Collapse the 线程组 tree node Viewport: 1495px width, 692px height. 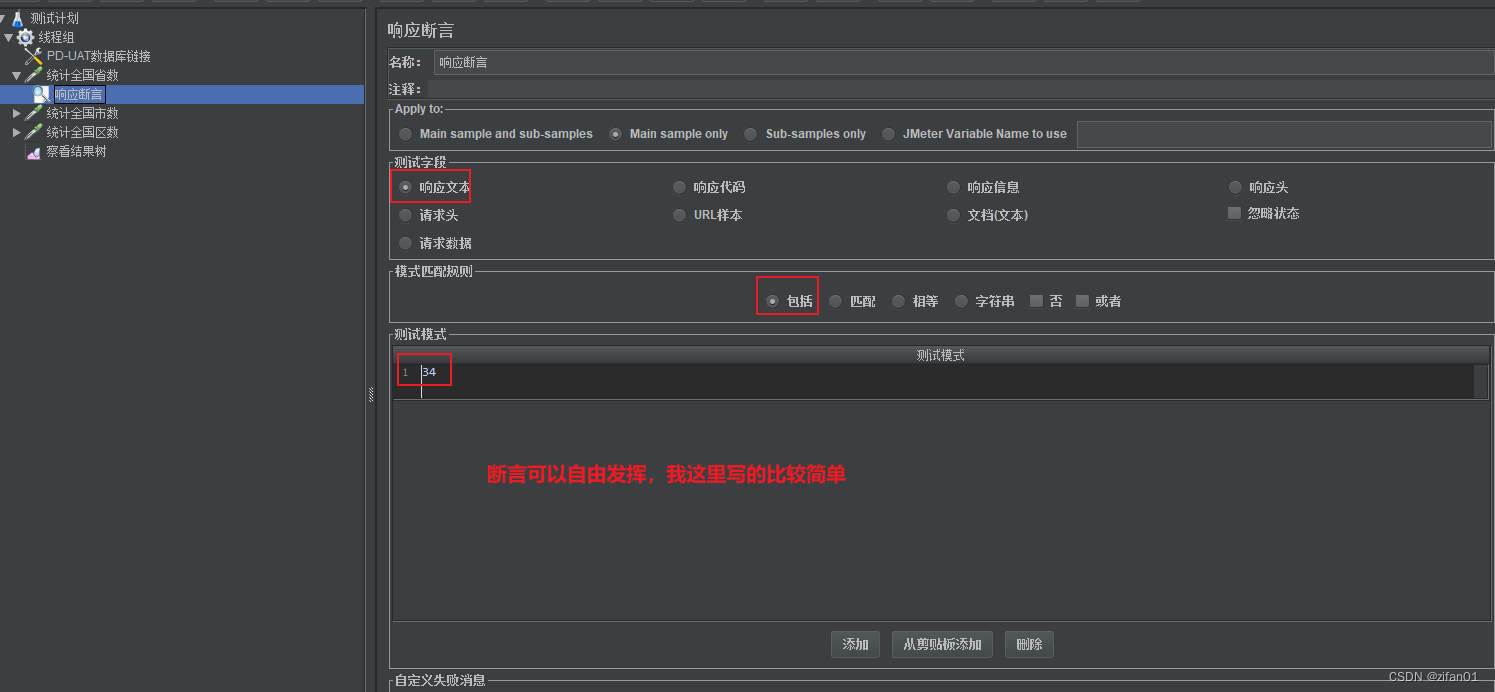(7, 36)
